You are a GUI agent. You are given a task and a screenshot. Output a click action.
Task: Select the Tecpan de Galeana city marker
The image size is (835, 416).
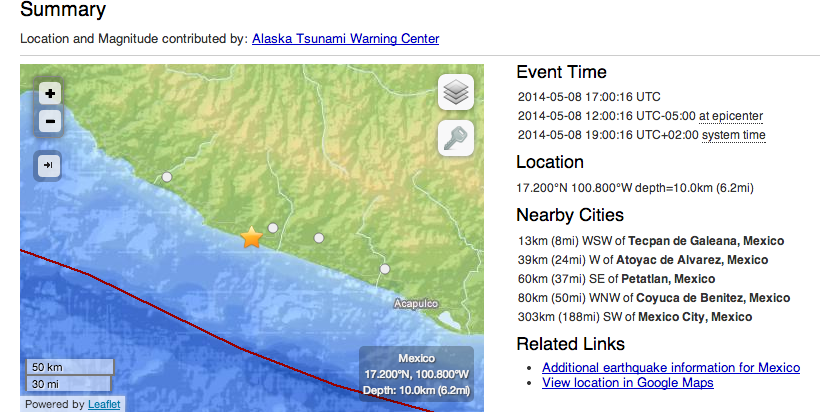point(273,228)
